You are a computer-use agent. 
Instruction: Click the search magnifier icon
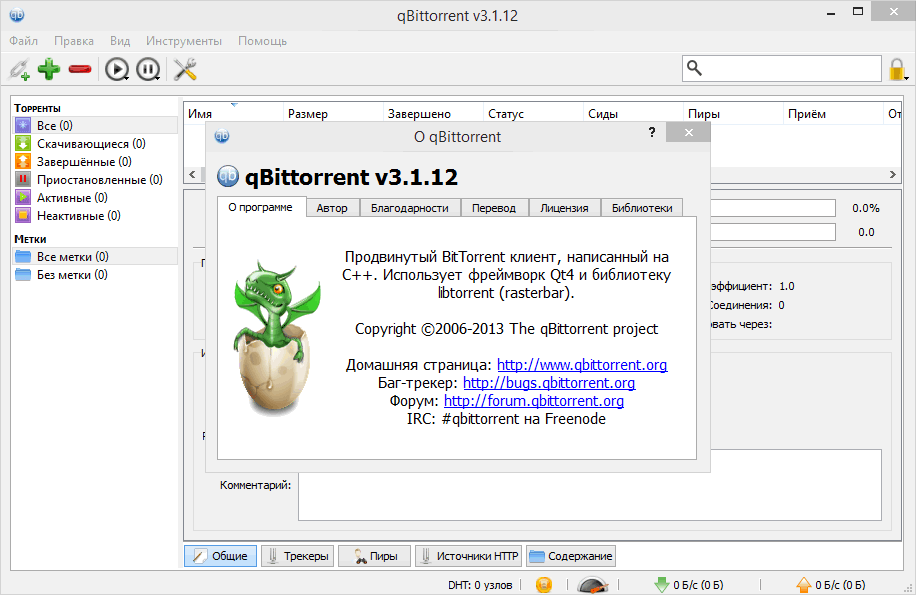(x=694, y=68)
